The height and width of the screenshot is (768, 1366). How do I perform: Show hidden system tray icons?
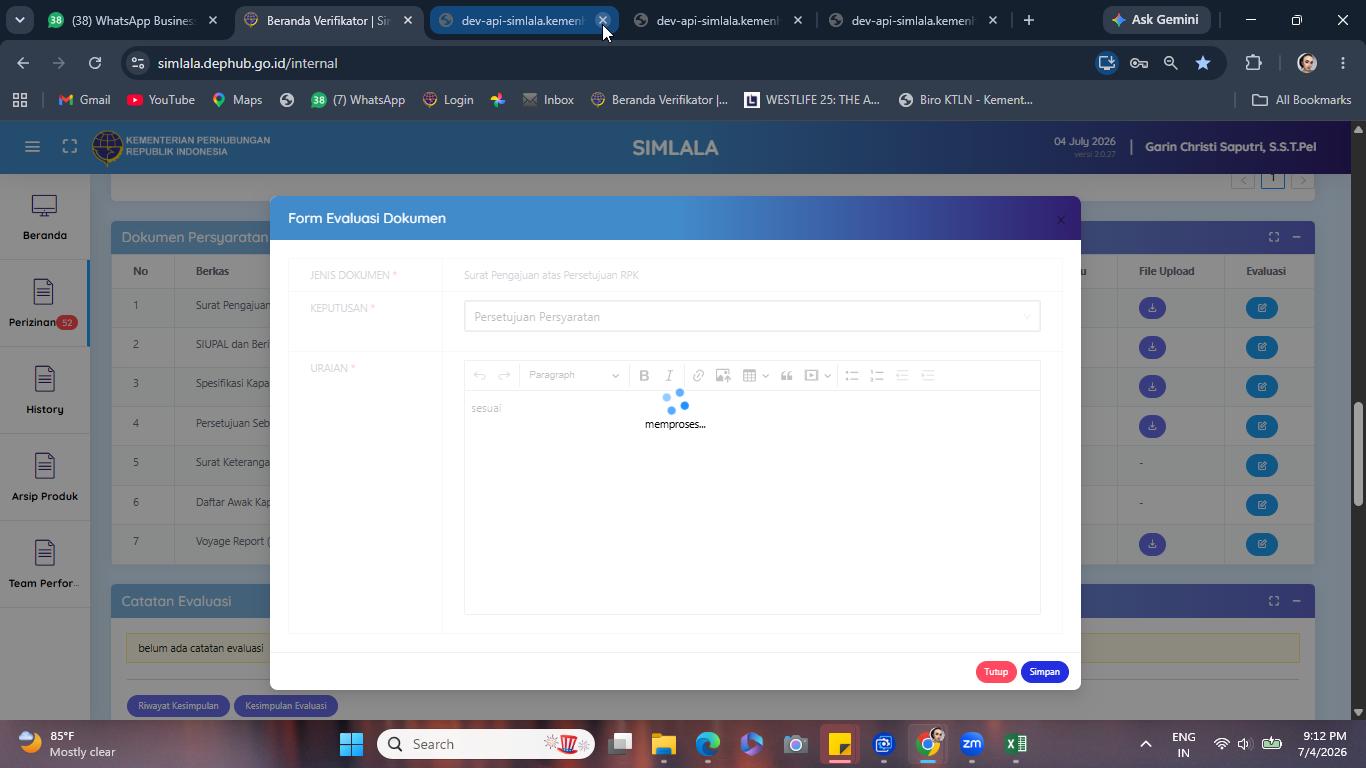click(x=1146, y=744)
